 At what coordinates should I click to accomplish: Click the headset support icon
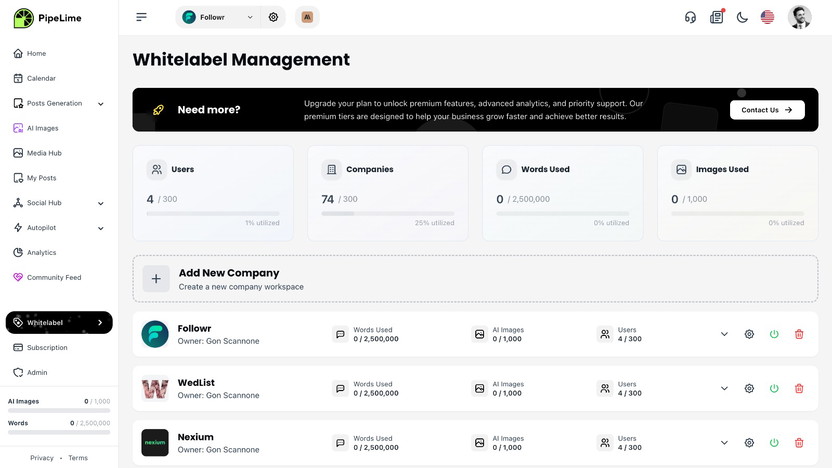690,17
